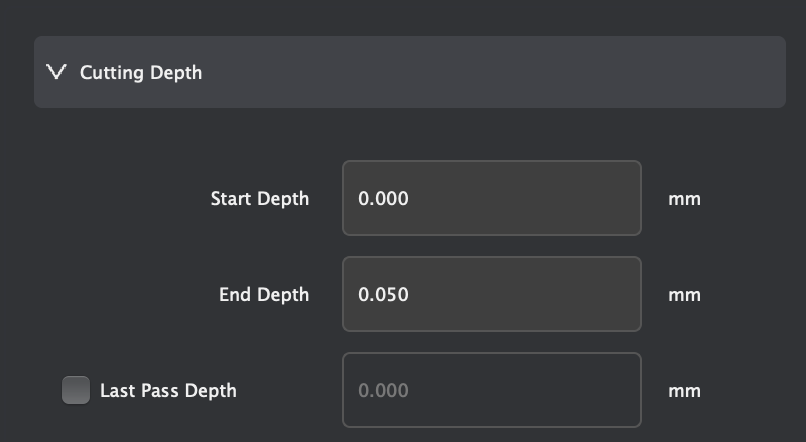
Task: Click the right end of the Last Pass Depth field
Action: pyautogui.click(x=620, y=390)
